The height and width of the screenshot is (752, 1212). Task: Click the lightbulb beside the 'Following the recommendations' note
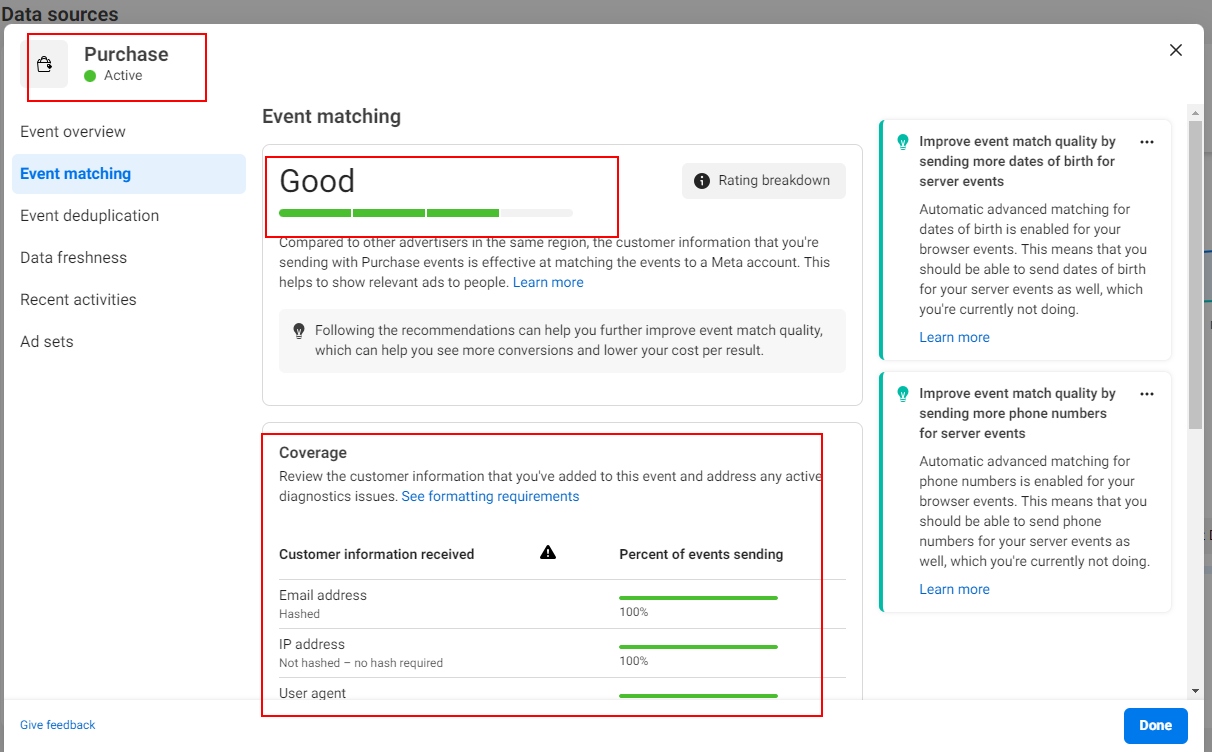point(298,331)
